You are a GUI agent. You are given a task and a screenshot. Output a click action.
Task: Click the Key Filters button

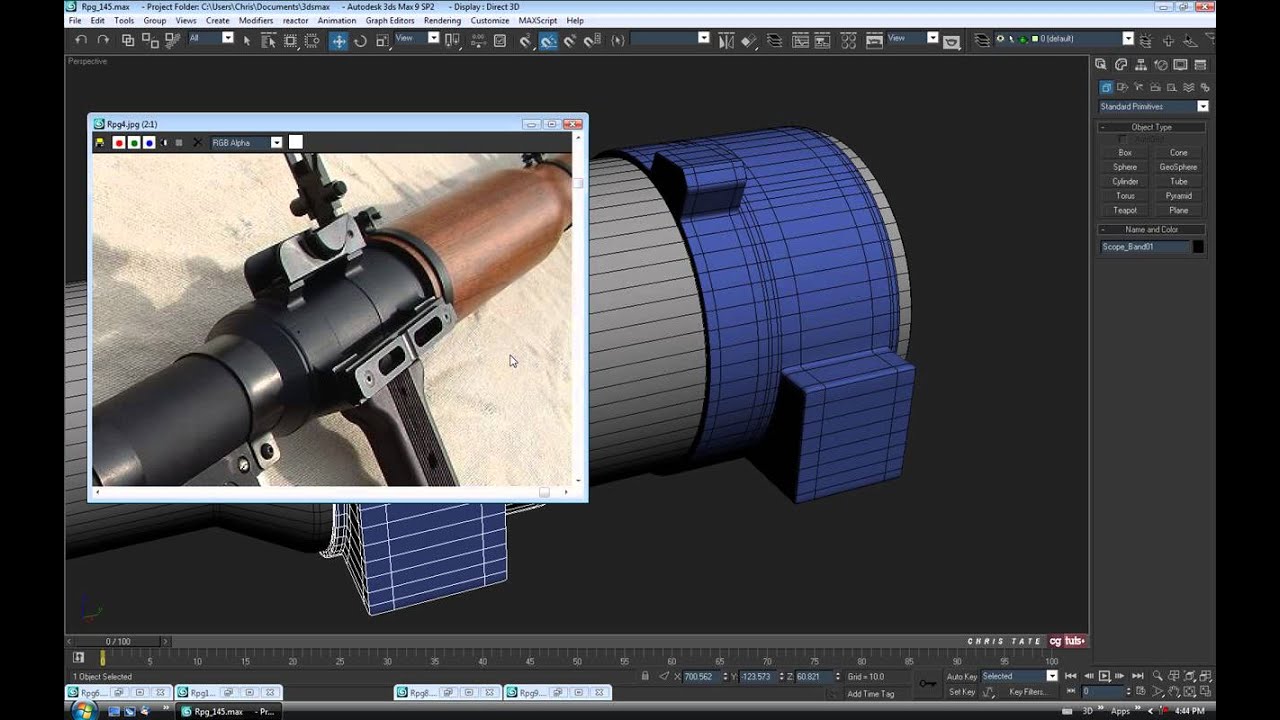click(x=1027, y=692)
